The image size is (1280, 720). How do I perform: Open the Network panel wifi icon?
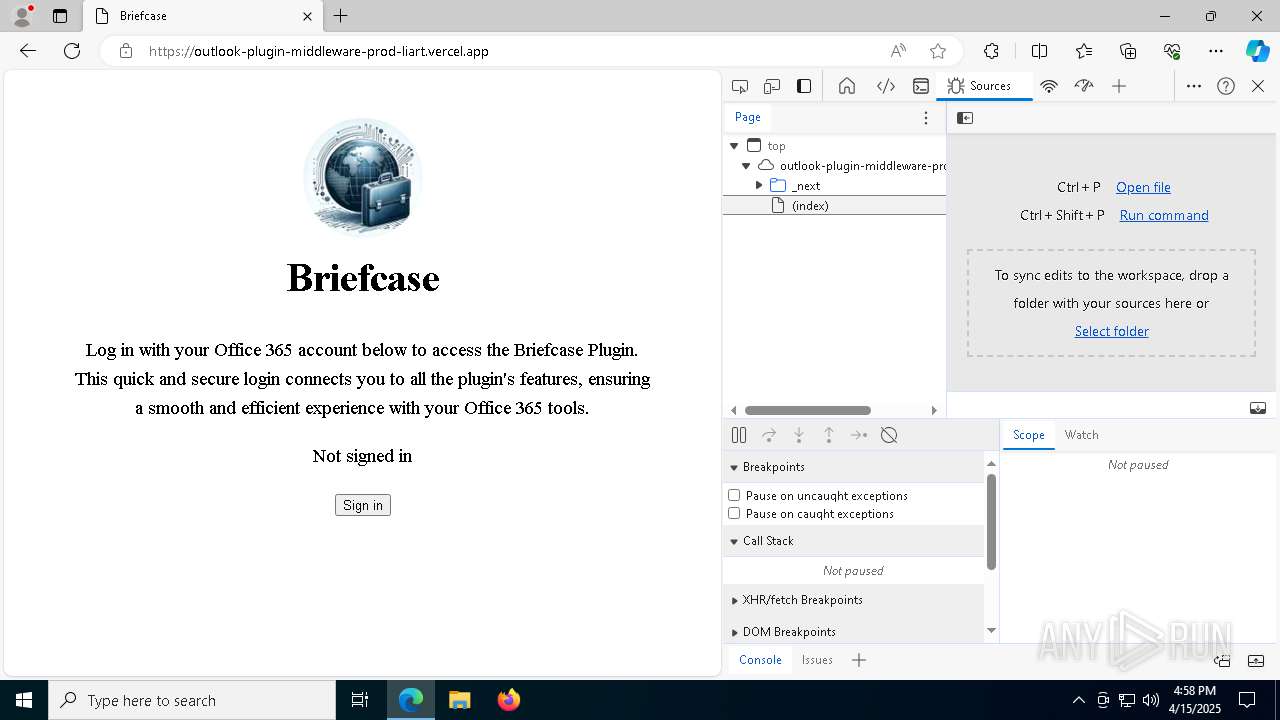(x=1049, y=86)
